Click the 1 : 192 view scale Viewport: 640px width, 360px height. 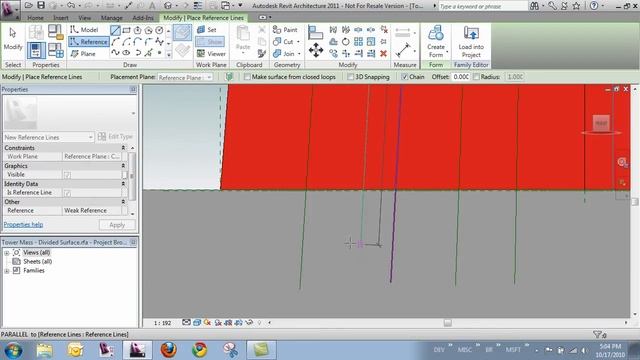(x=162, y=323)
